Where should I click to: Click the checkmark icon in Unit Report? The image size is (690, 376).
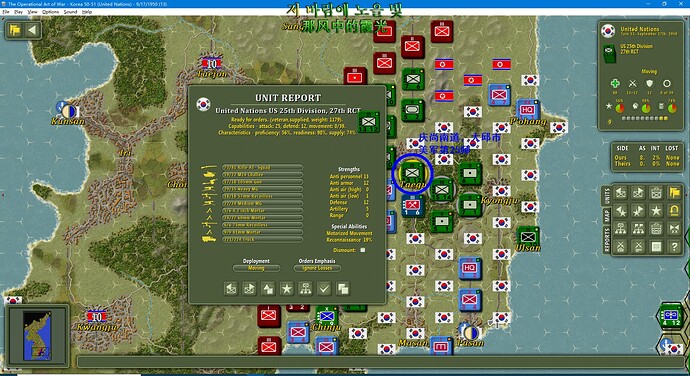click(x=324, y=289)
